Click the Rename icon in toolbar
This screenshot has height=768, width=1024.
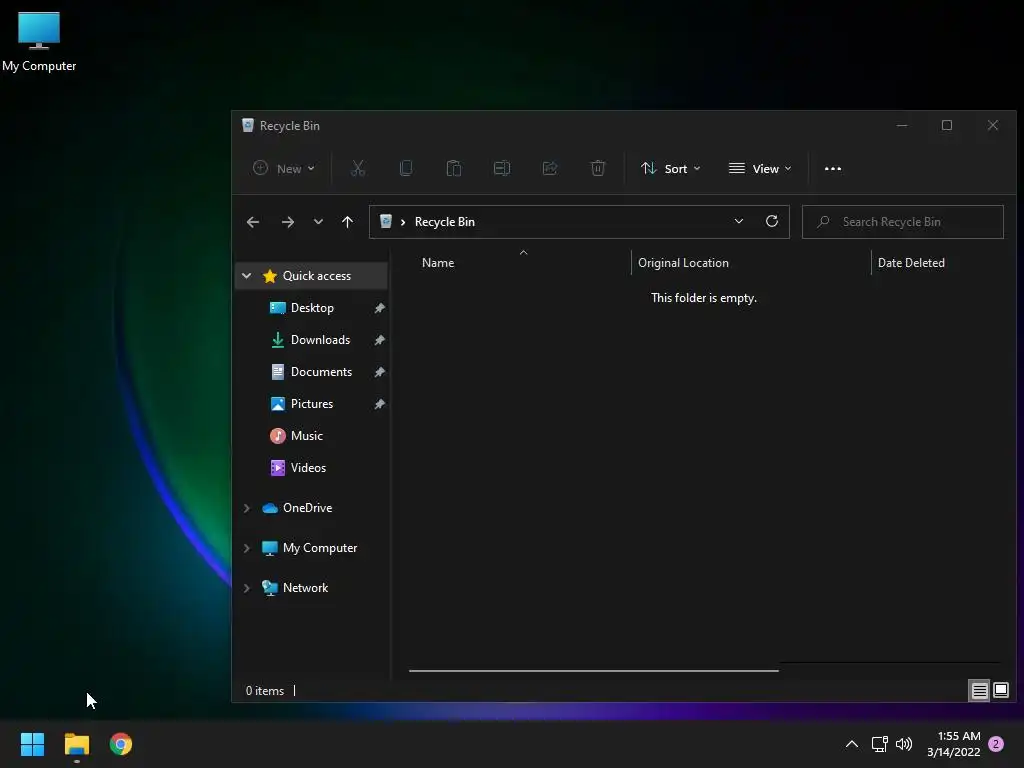click(502, 168)
